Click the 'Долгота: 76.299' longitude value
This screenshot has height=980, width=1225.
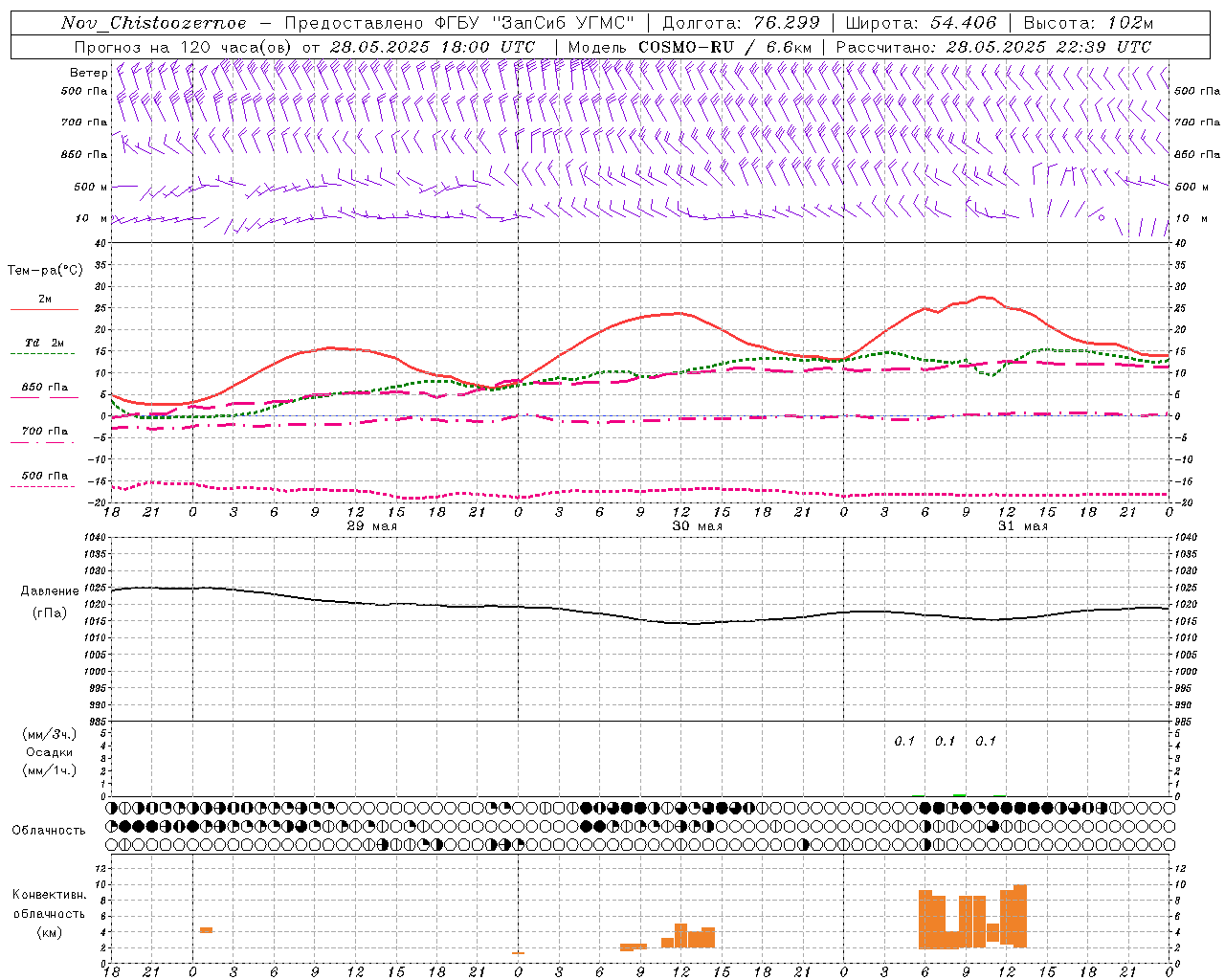pyautogui.click(x=741, y=23)
